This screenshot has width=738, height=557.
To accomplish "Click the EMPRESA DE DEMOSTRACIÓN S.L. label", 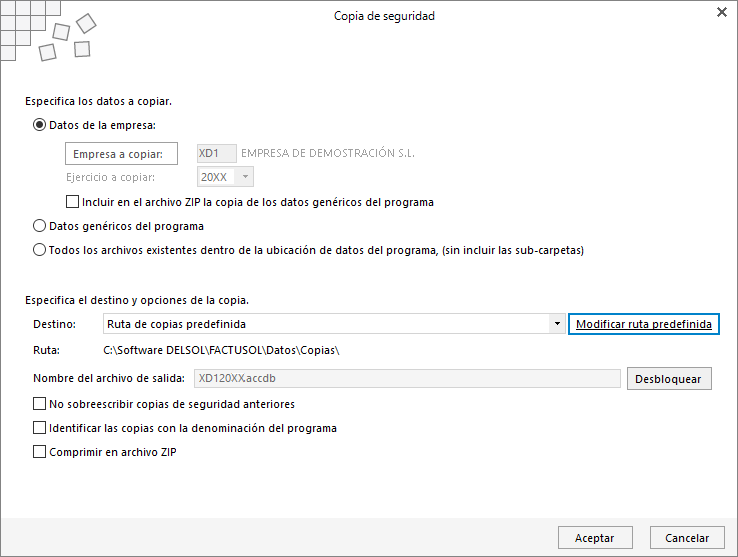I will click(x=328, y=153).
